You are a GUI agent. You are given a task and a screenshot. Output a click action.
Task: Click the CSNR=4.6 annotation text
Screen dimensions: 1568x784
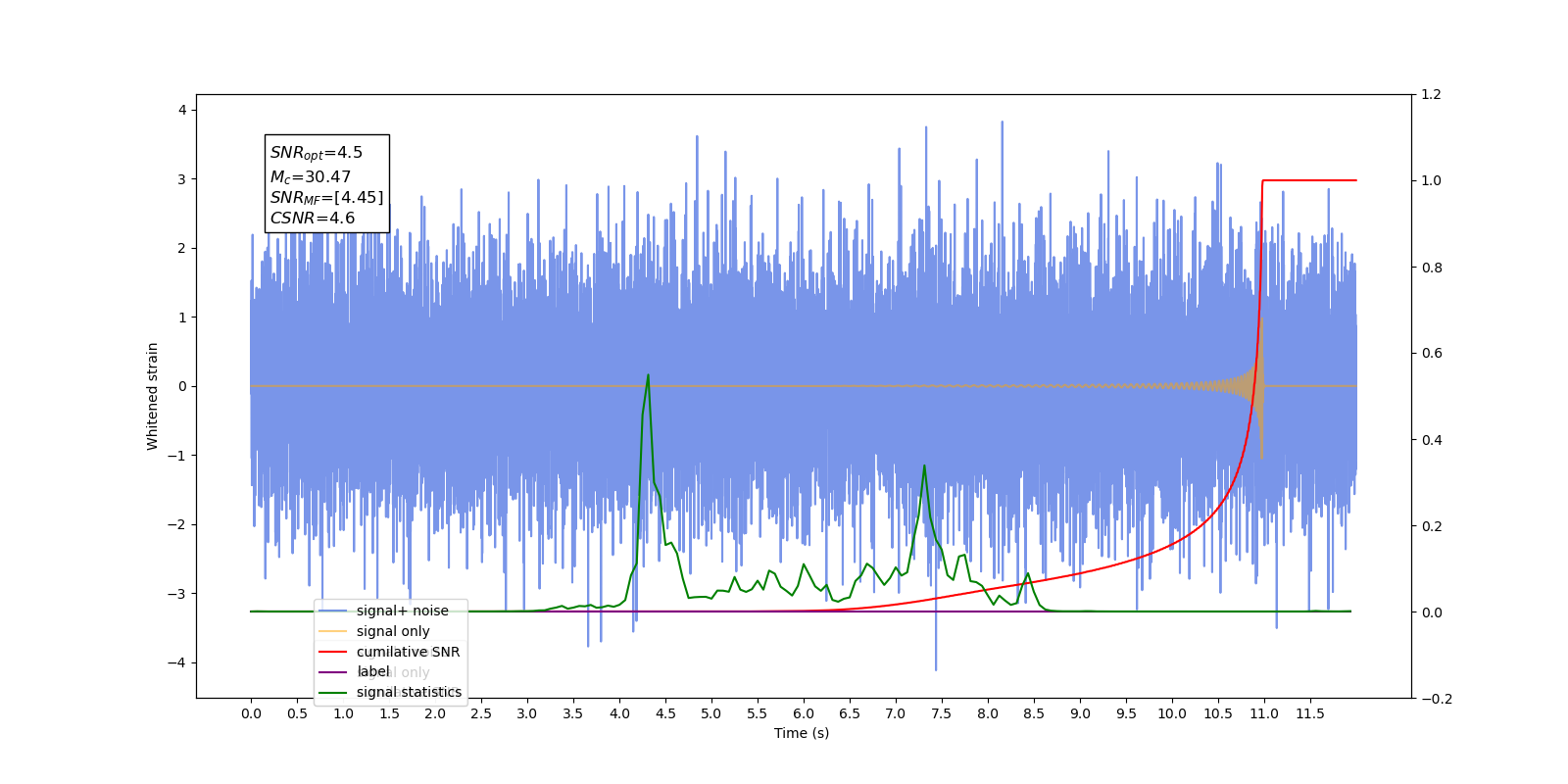(x=313, y=218)
